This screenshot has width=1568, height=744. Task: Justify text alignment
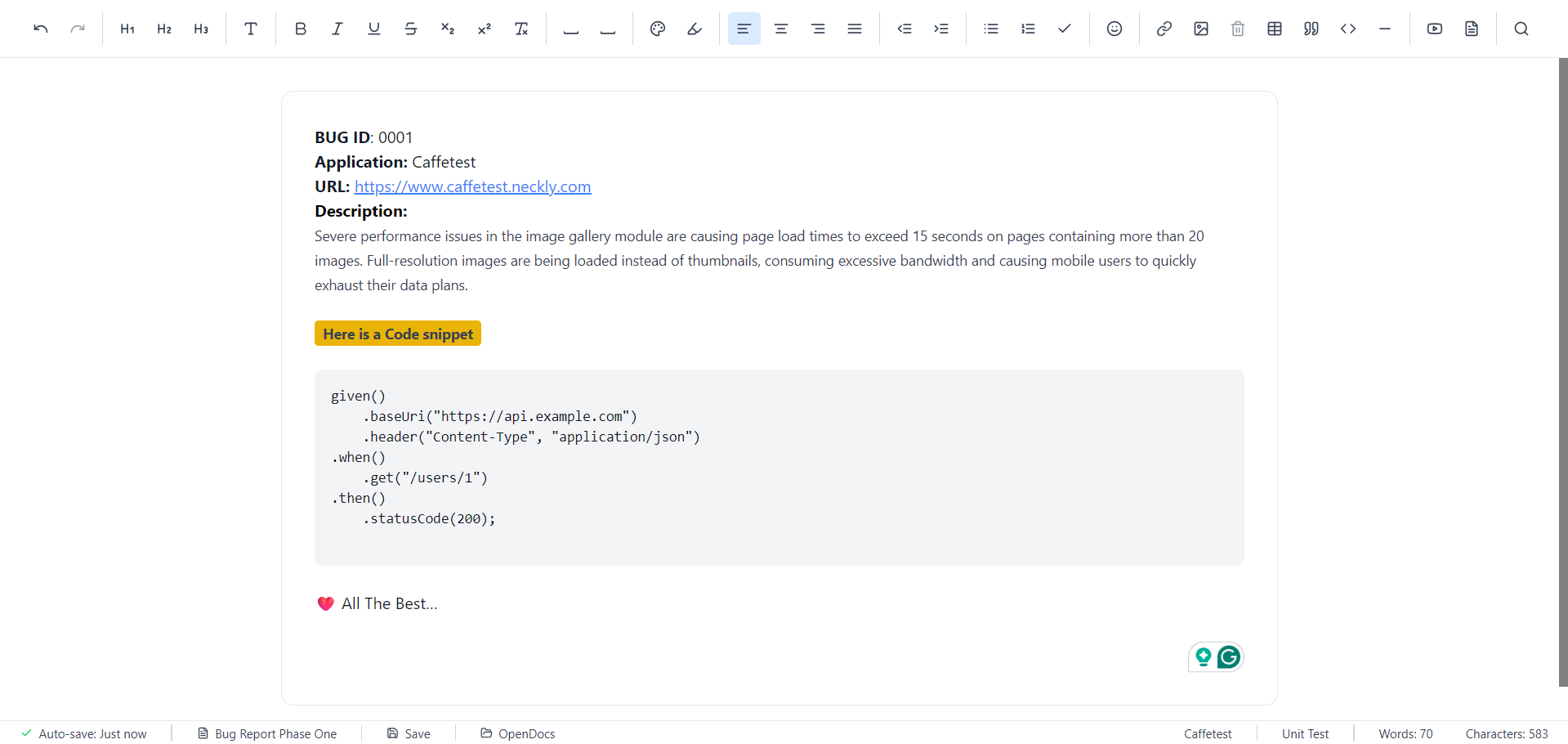coord(855,29)
